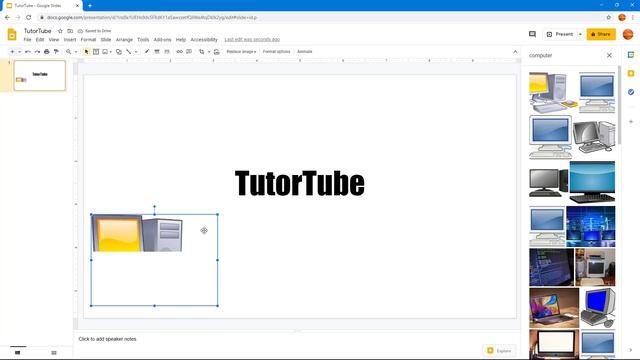
Task: Click Format options button
Action: pyautogui.click(x=276, y=52)
